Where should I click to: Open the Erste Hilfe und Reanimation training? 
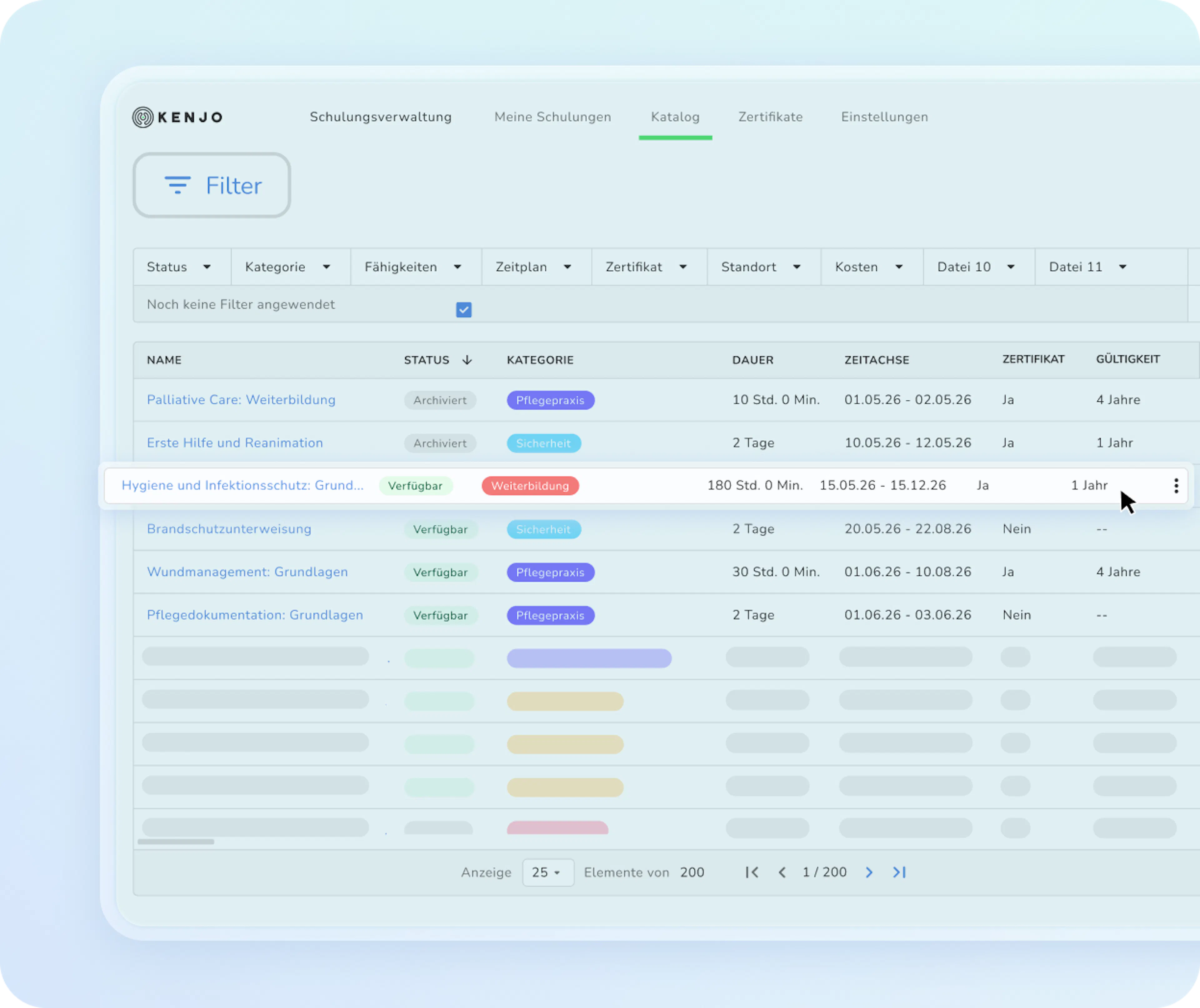(x=235, y=443)
